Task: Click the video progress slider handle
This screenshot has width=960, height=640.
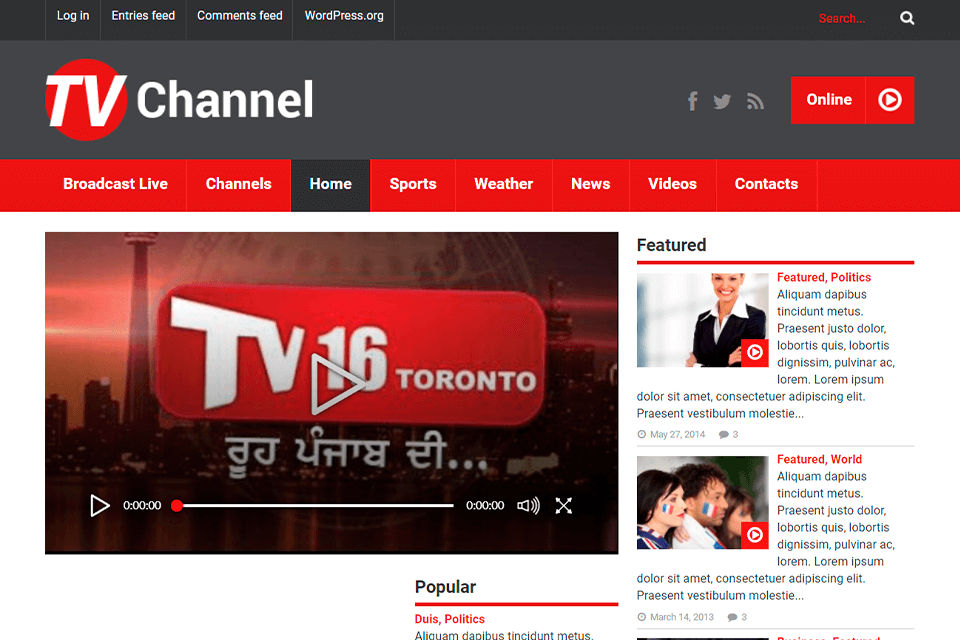Action: coord(177,505)
